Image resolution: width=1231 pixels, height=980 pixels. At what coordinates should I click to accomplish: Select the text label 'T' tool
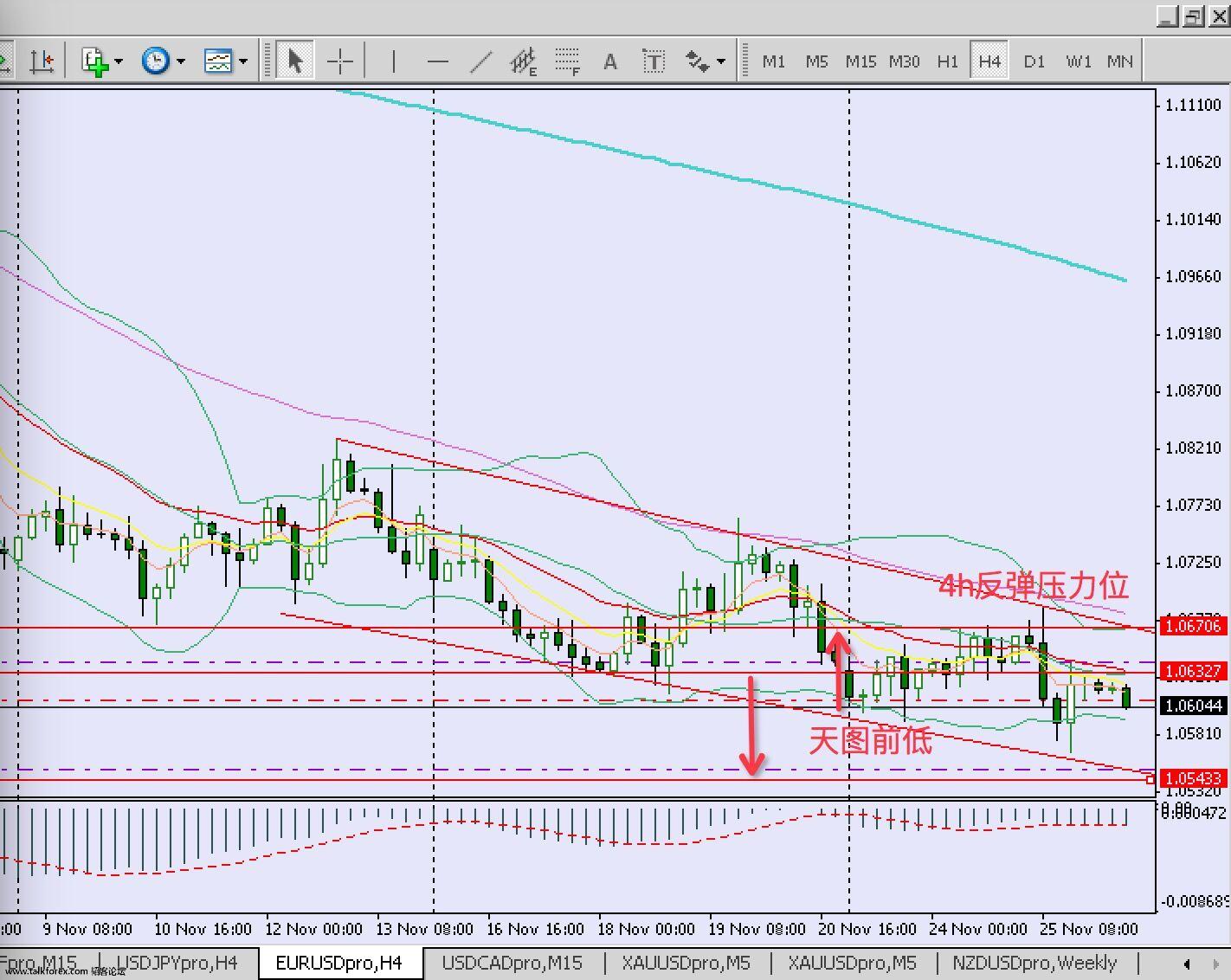[654, 61]
